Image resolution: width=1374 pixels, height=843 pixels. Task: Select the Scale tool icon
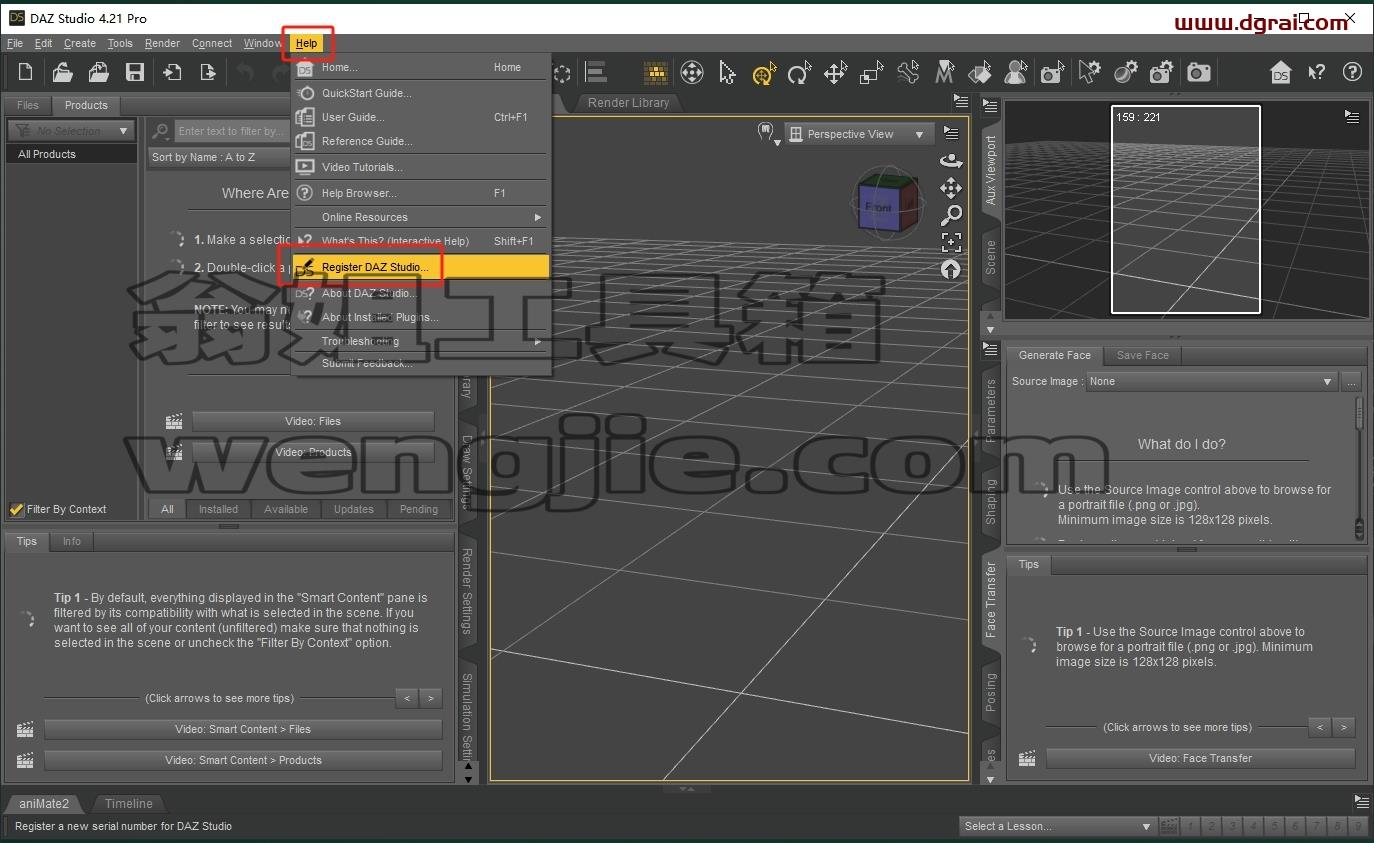pos(872,73)
